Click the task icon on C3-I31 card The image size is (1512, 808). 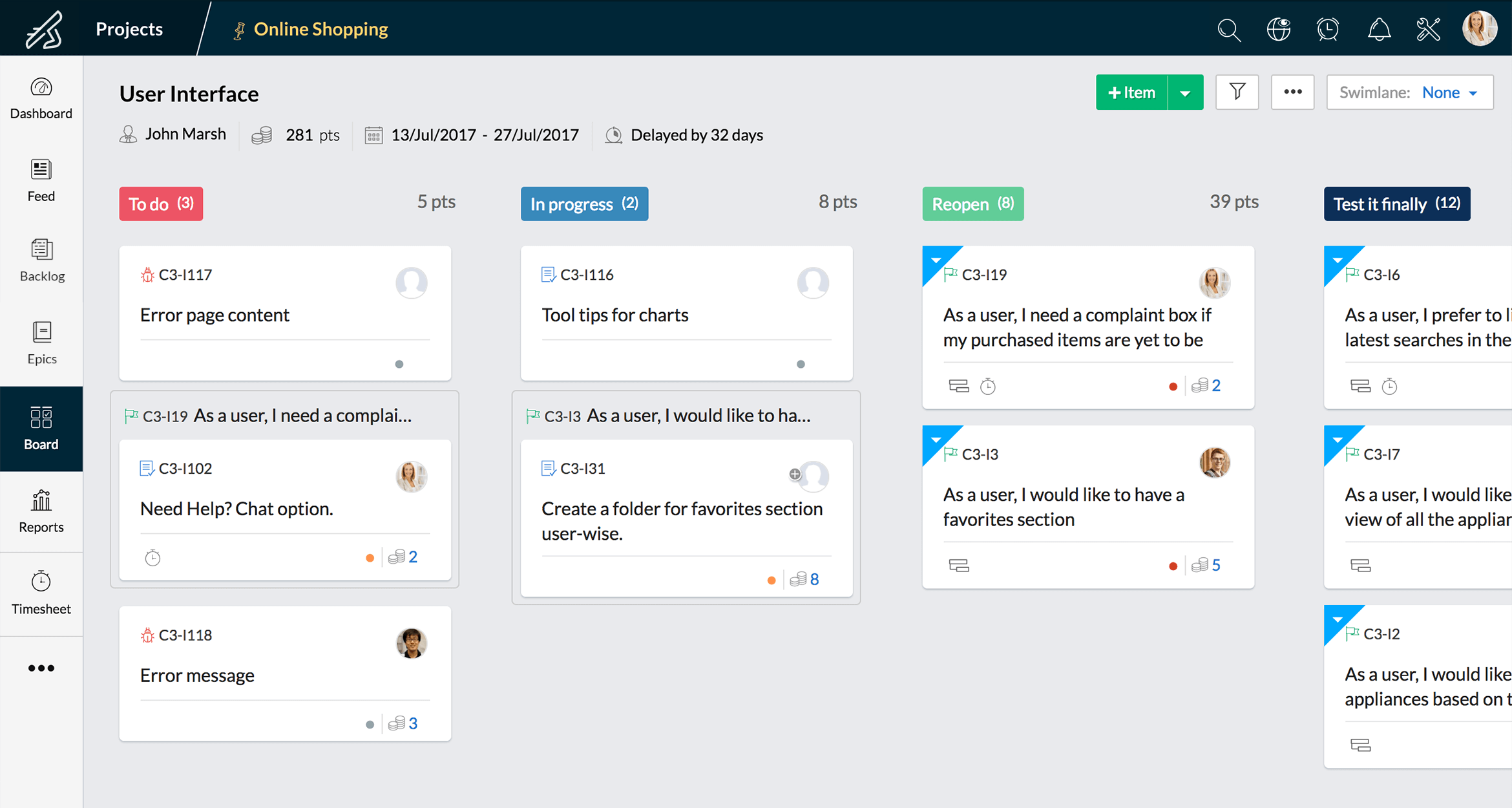[x=549, y=469]
